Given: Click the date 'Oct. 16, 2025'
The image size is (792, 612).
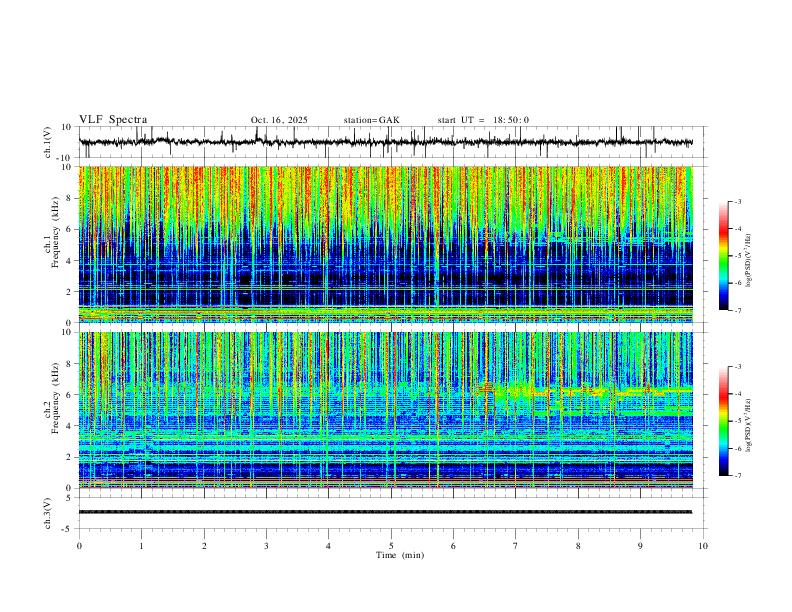Looking at the screenshot, I should (x=279, y=120).
